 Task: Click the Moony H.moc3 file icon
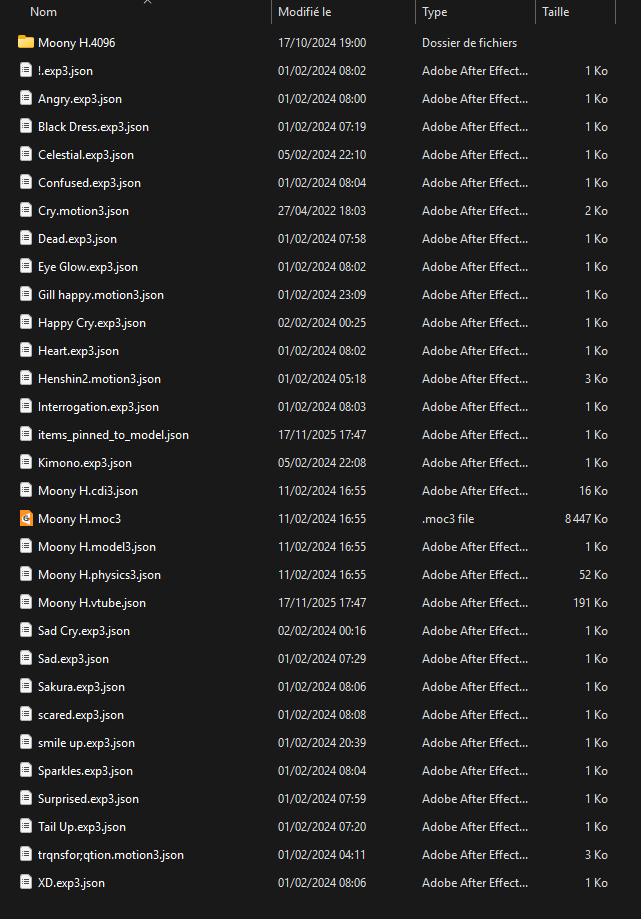click(26, 519)
